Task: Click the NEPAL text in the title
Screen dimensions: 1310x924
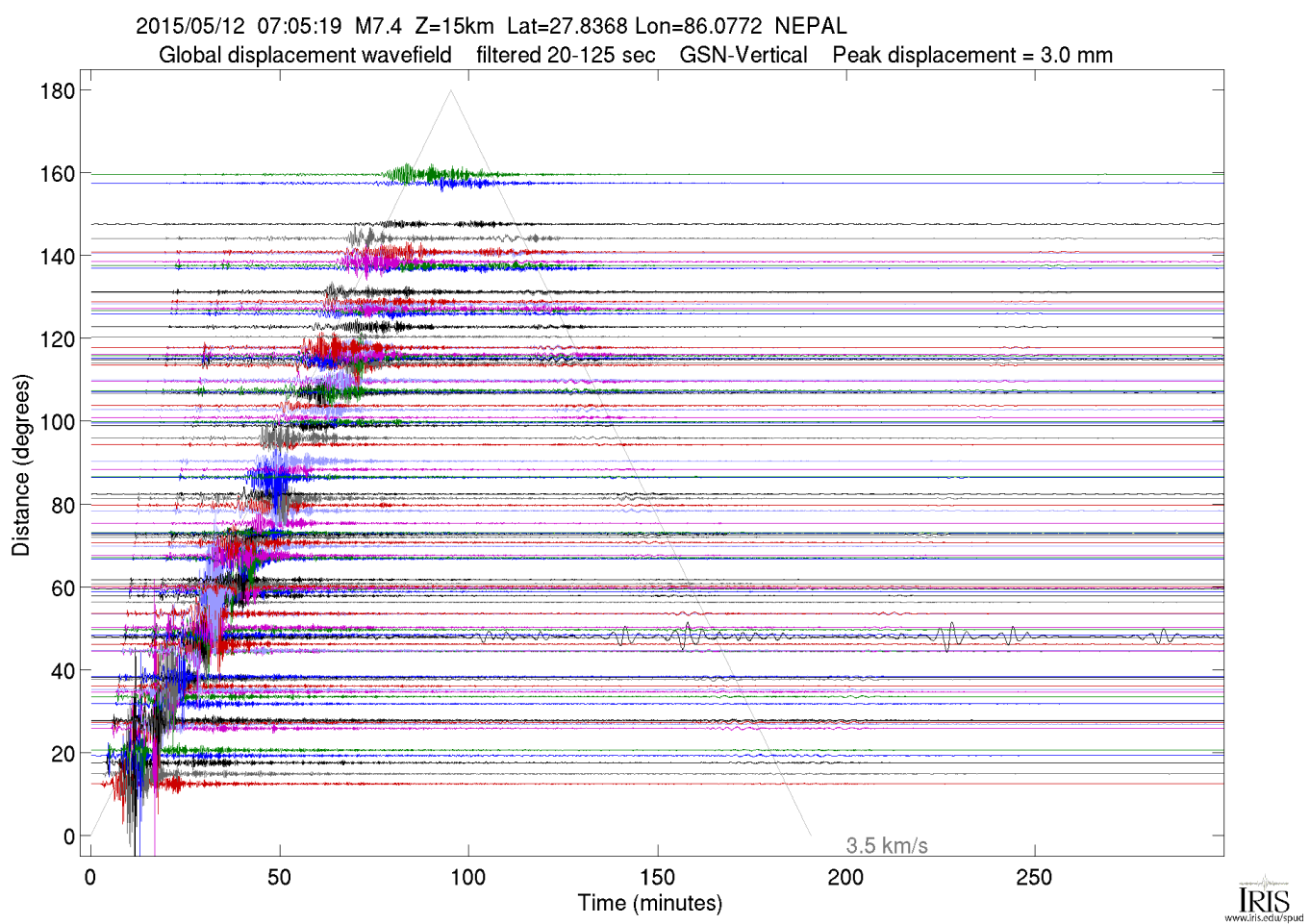Action: pos(810,26)
